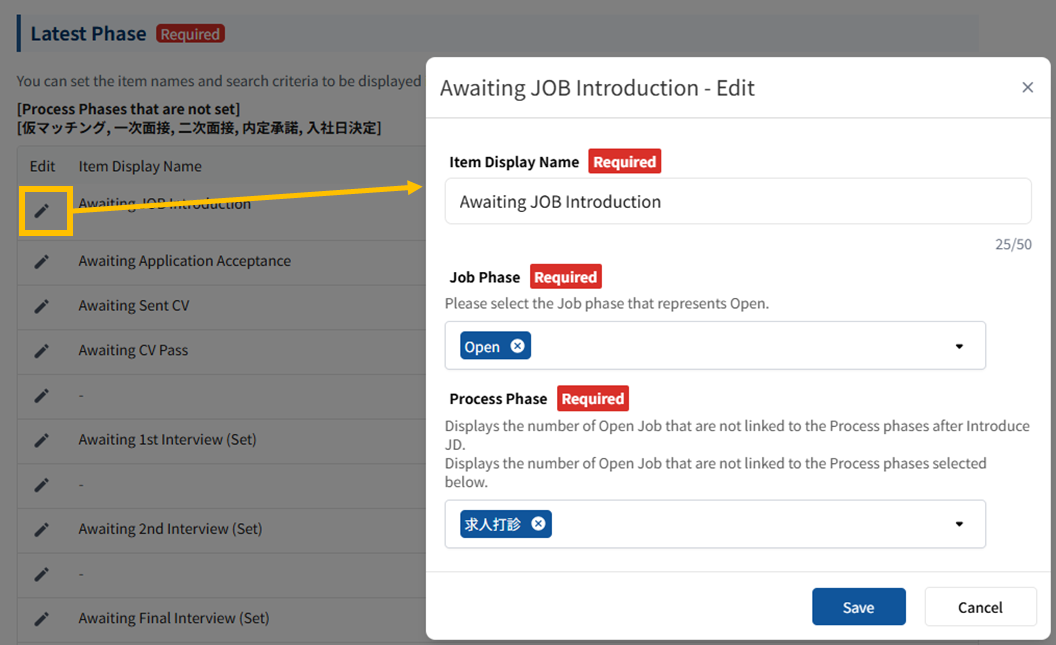This screenshot has width=1056, height=645.
Task: Remove the 求人打診 tag from Process Phase
Action: 538,524
